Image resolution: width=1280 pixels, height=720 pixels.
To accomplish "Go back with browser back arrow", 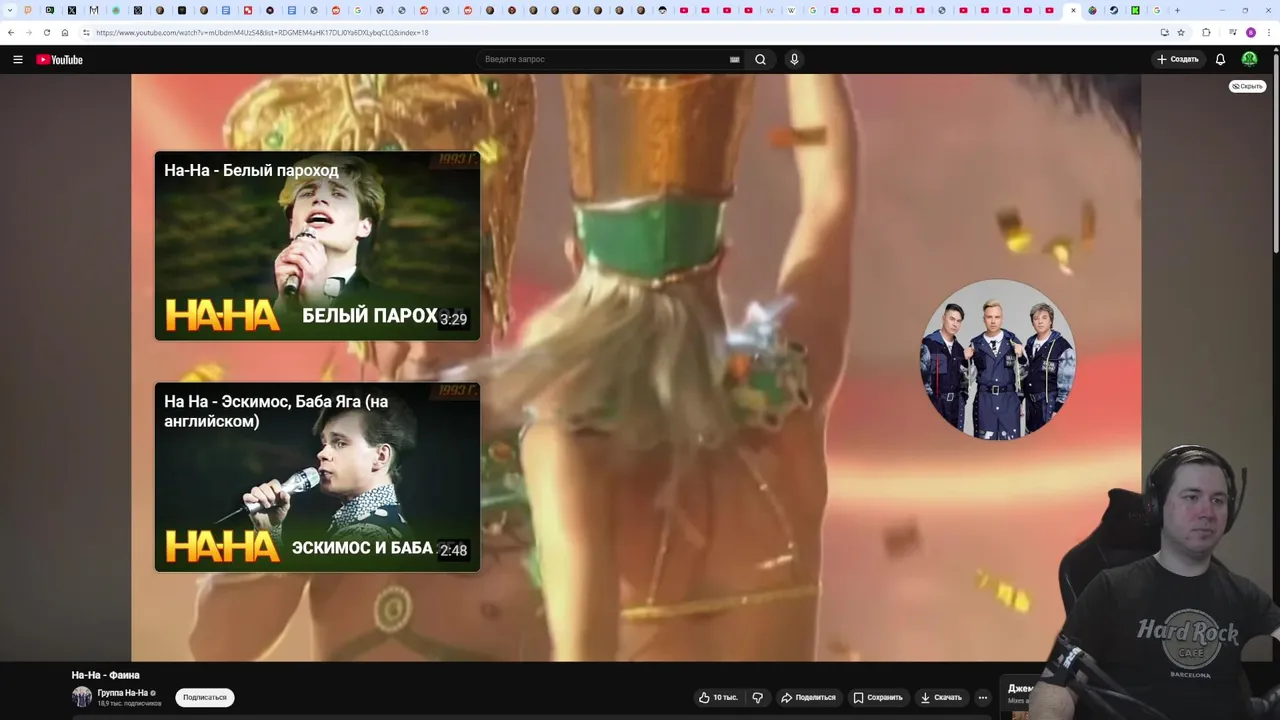I will 11,32.
